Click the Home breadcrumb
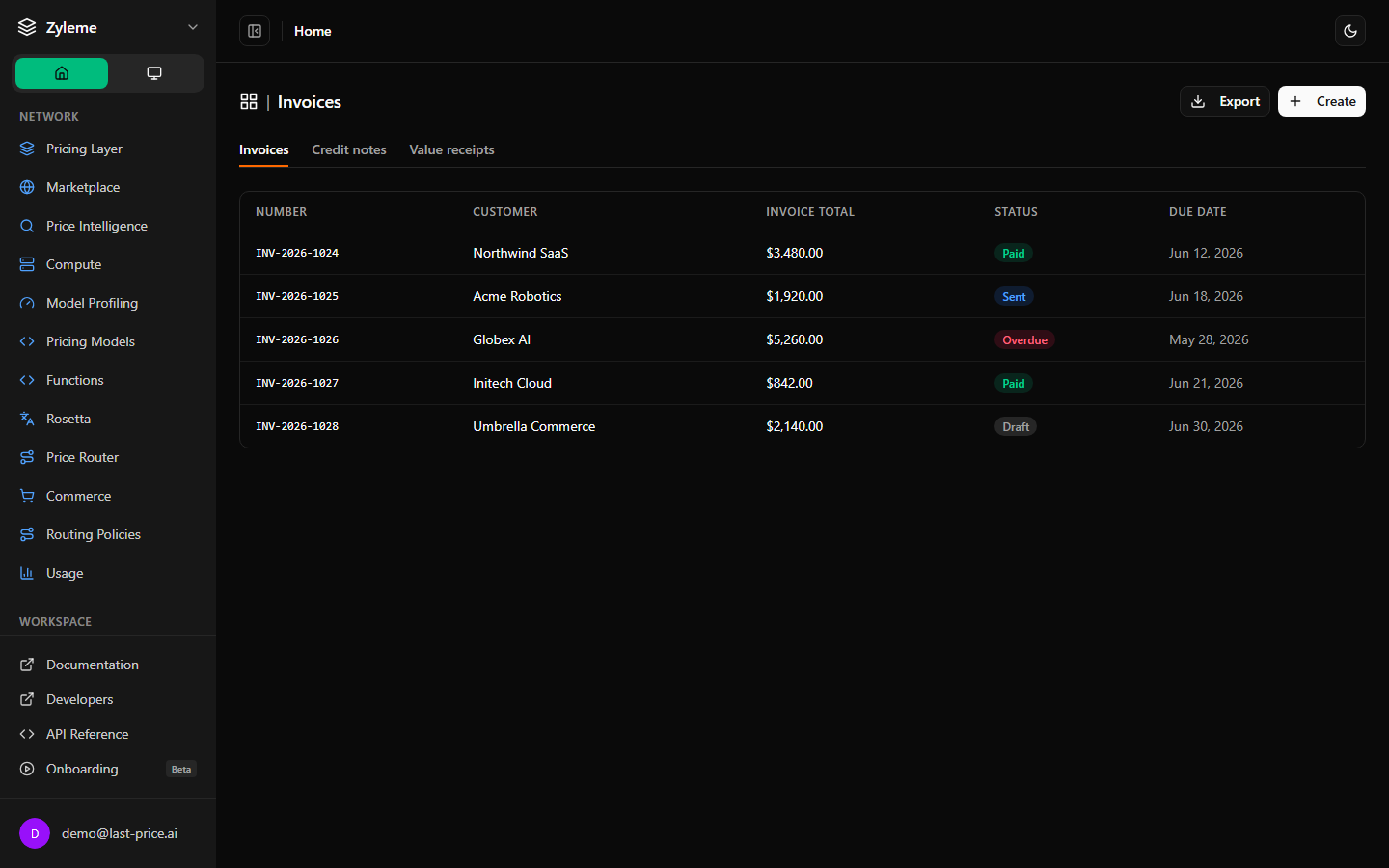 pos(313,31)
